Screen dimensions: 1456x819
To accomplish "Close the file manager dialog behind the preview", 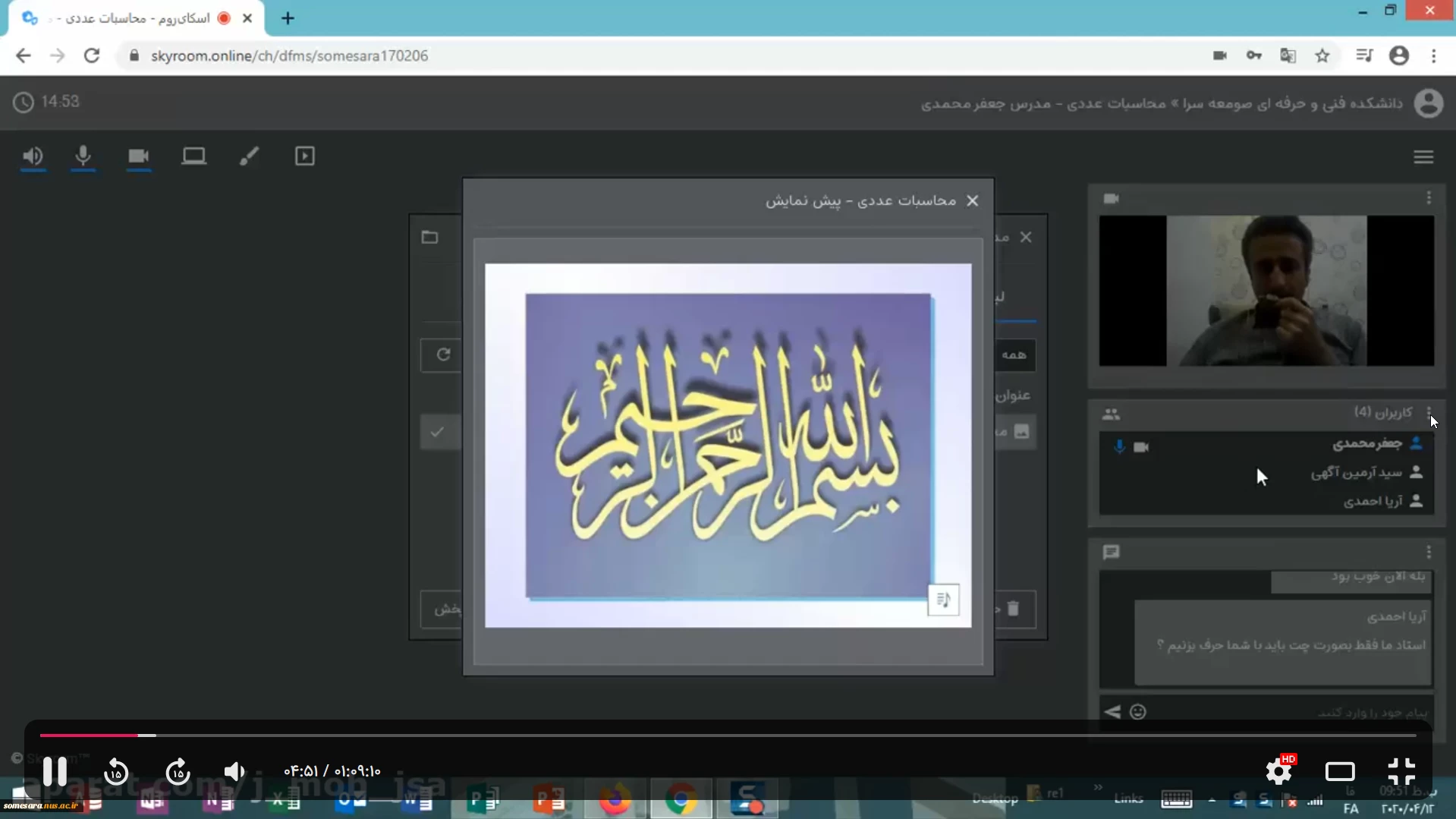I will [1026, 238].
